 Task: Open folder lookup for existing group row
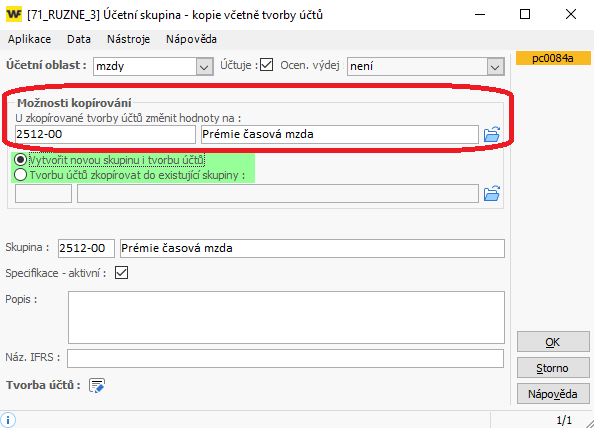click(x=491, y=193)
